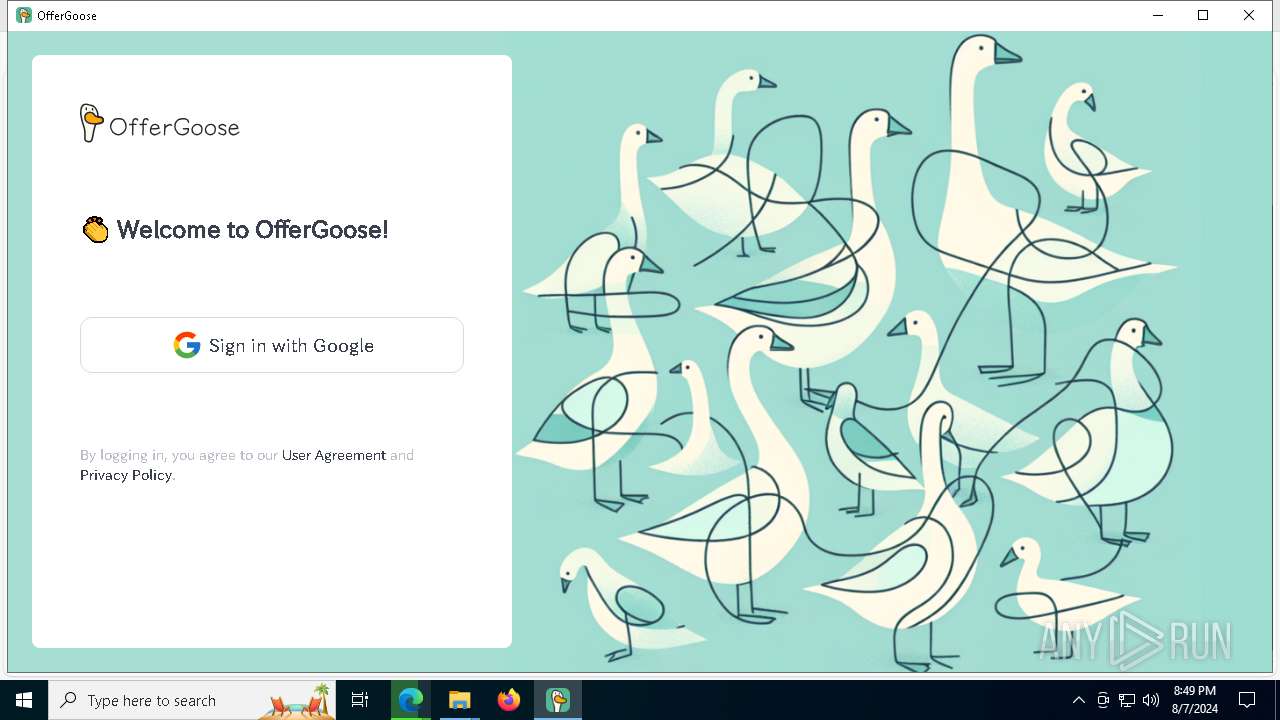The height and width of the screenshot is (720, 1280).
Task: Show hidden system tray icons
Action: click(x=1078, y=700)
